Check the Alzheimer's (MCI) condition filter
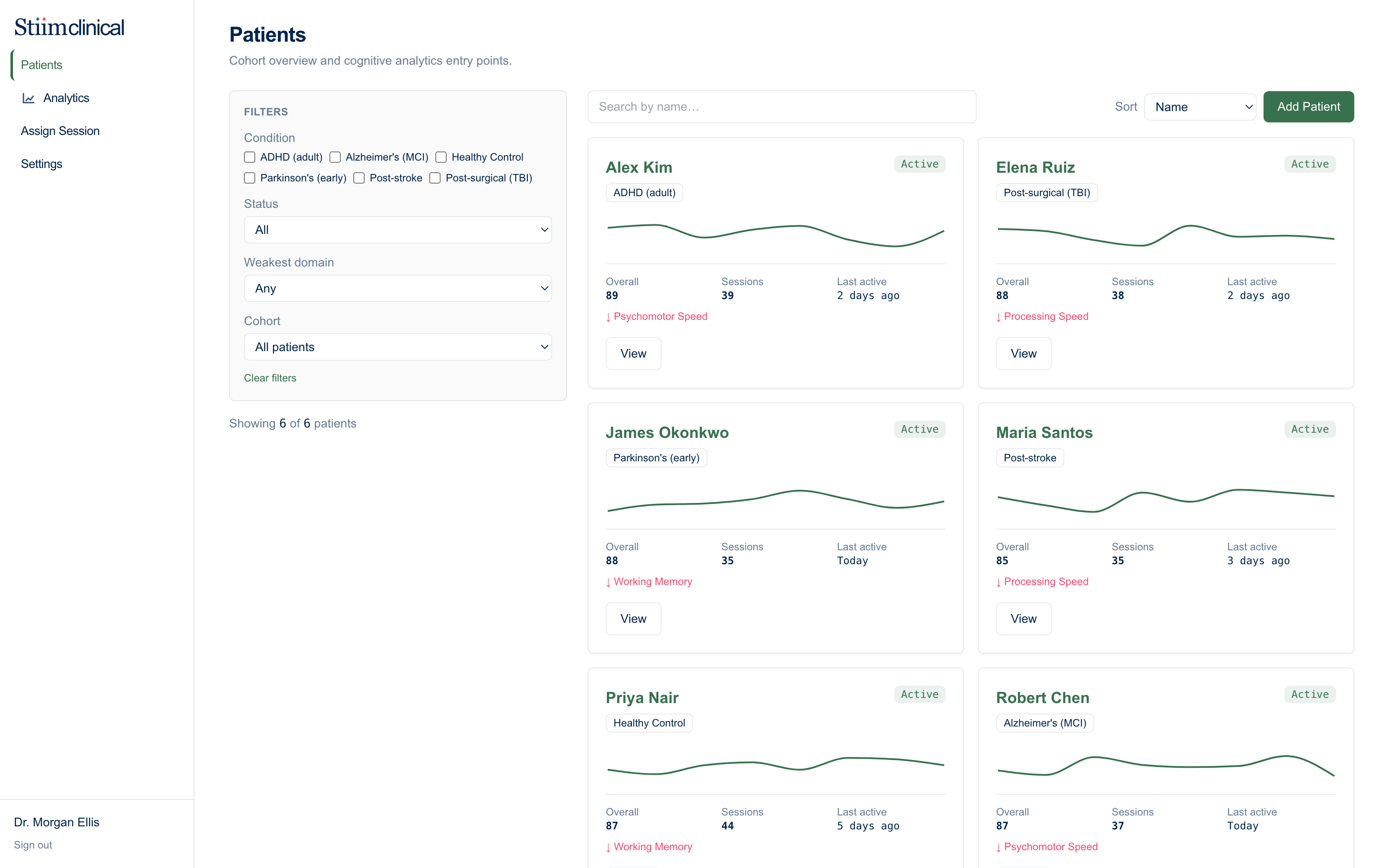 [335, 157]
